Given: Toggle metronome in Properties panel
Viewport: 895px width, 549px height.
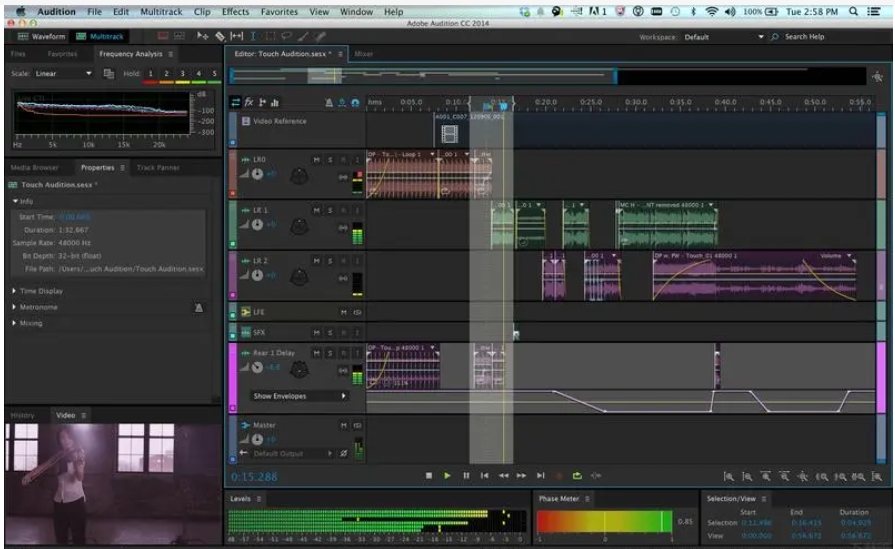Looking at the screenshot, I should [x=199, y=308].
